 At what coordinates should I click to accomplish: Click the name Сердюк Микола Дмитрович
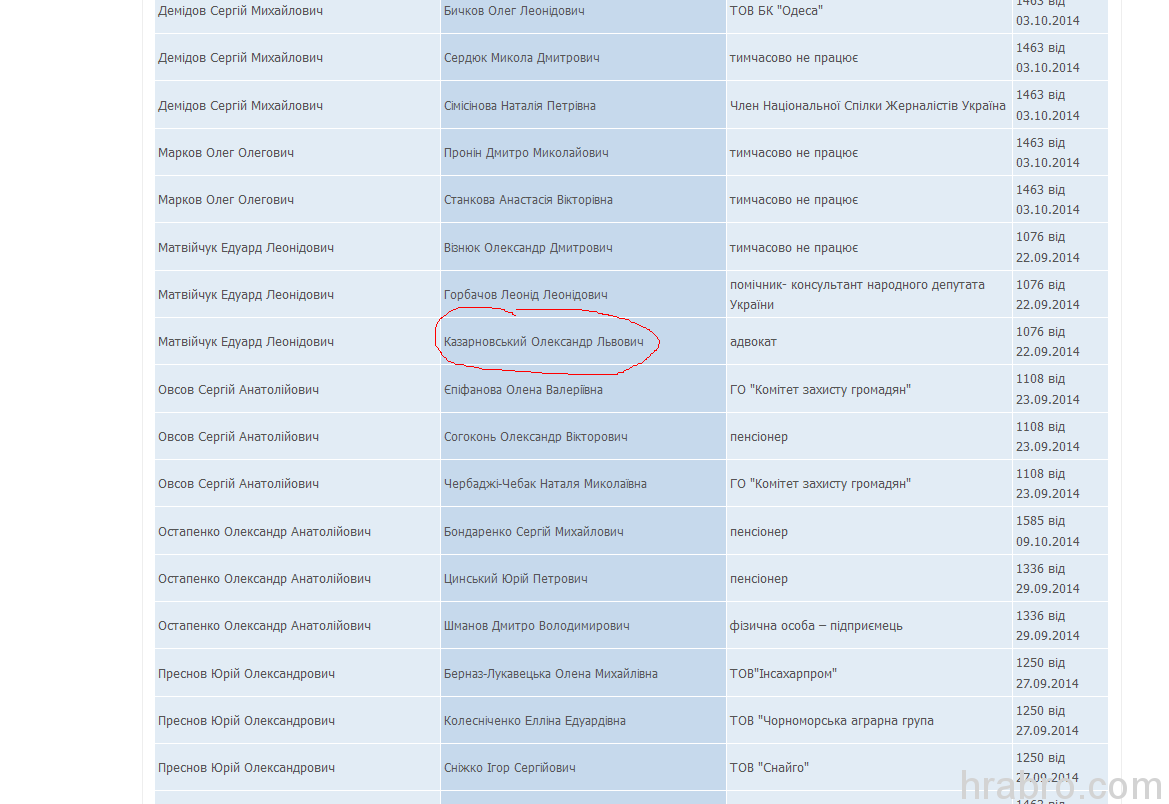tap(521, 58)
